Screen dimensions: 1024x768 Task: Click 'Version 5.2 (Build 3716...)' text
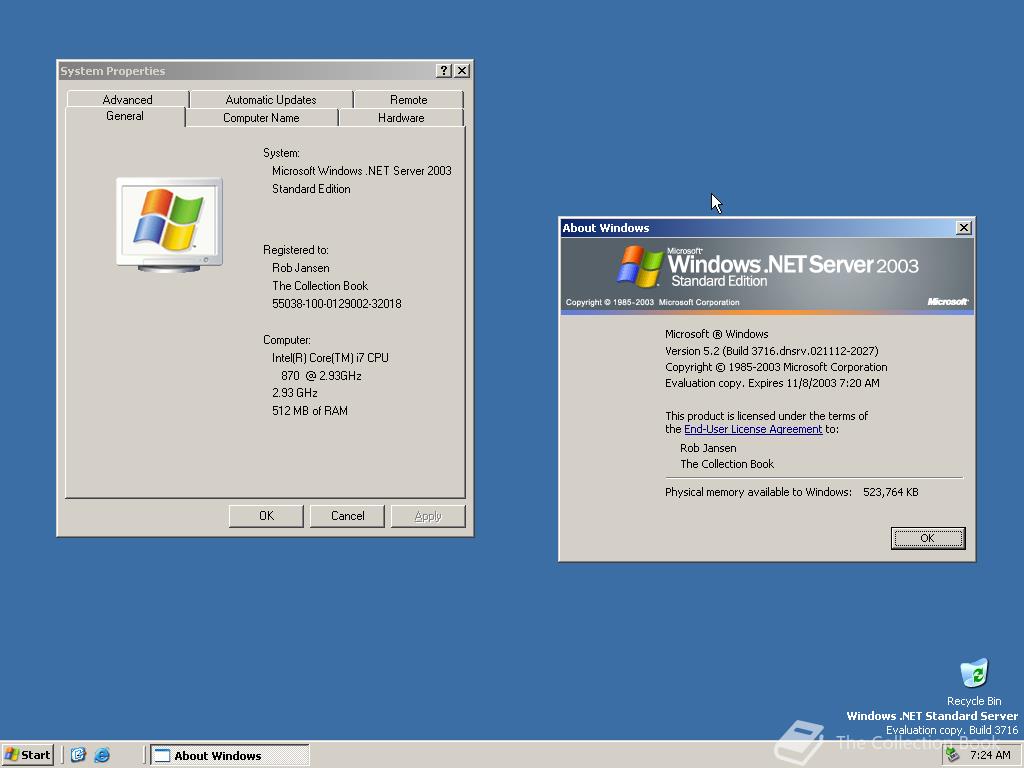pyautogui.click(x=771, y=351)
